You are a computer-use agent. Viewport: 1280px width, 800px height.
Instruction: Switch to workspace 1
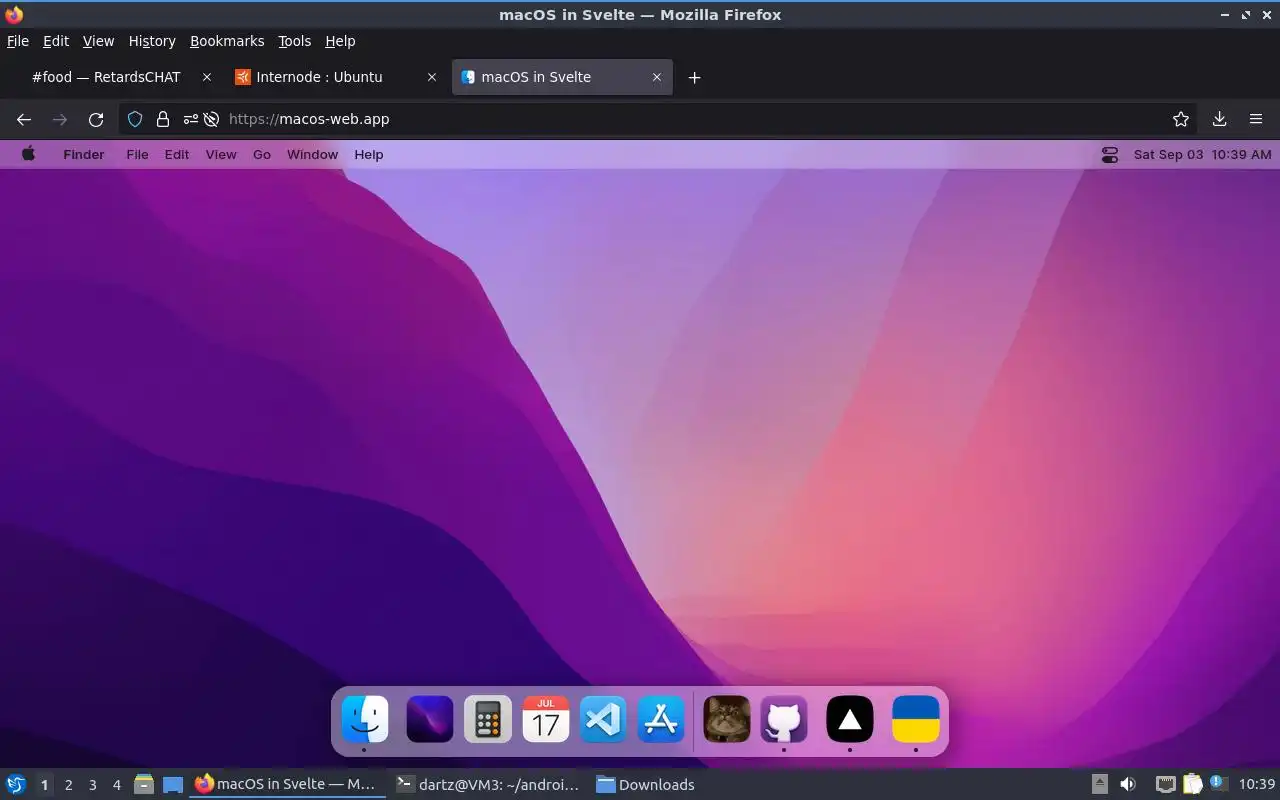tap(45, 785)
